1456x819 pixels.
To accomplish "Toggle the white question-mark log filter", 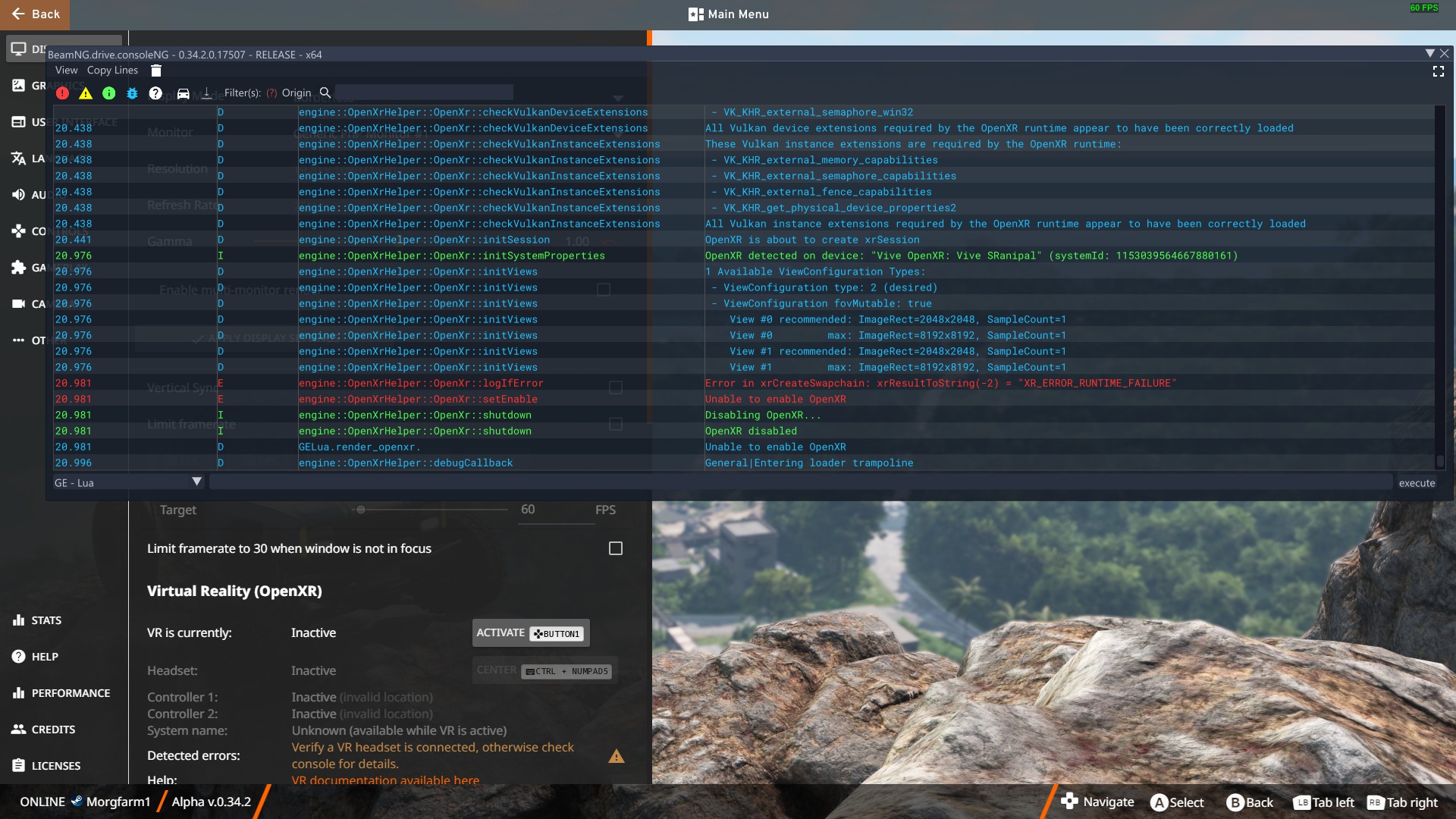I will 155,93.
